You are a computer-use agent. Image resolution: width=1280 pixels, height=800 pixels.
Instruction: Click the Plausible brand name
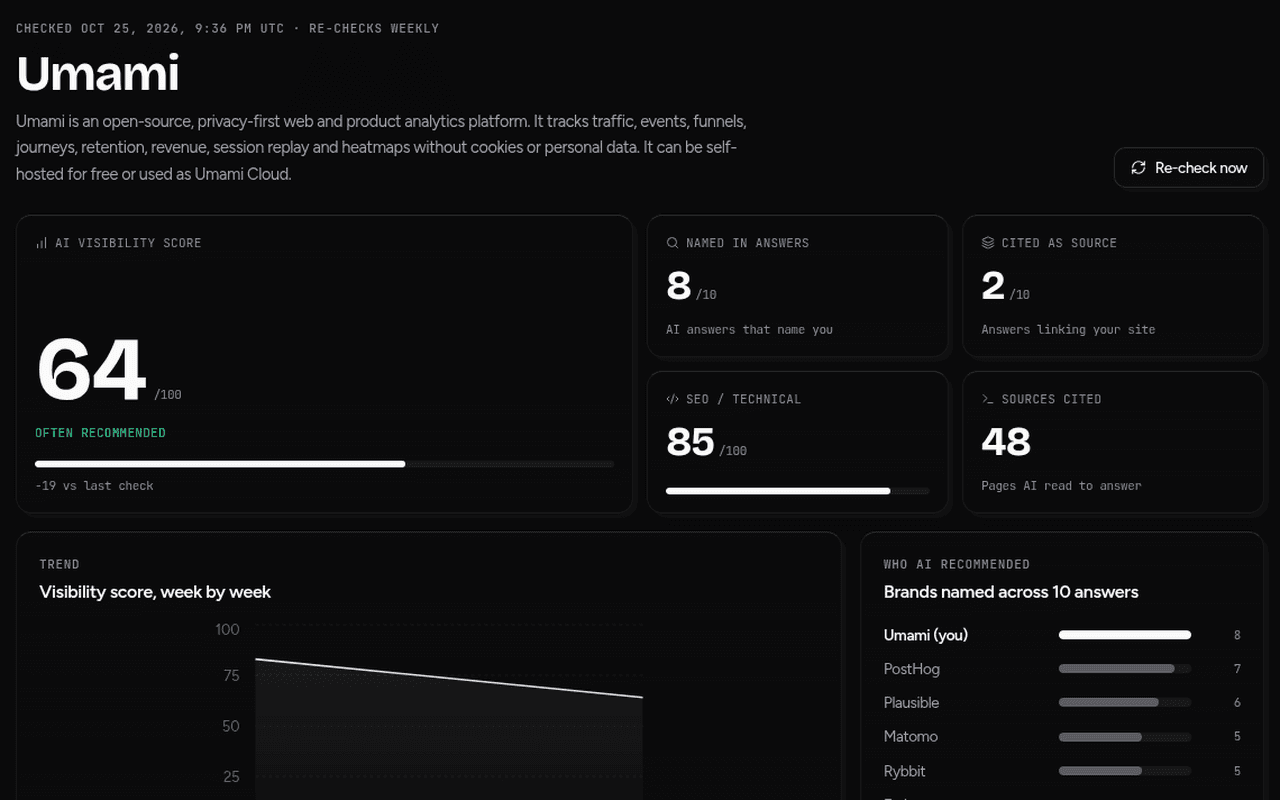(912, 703)
